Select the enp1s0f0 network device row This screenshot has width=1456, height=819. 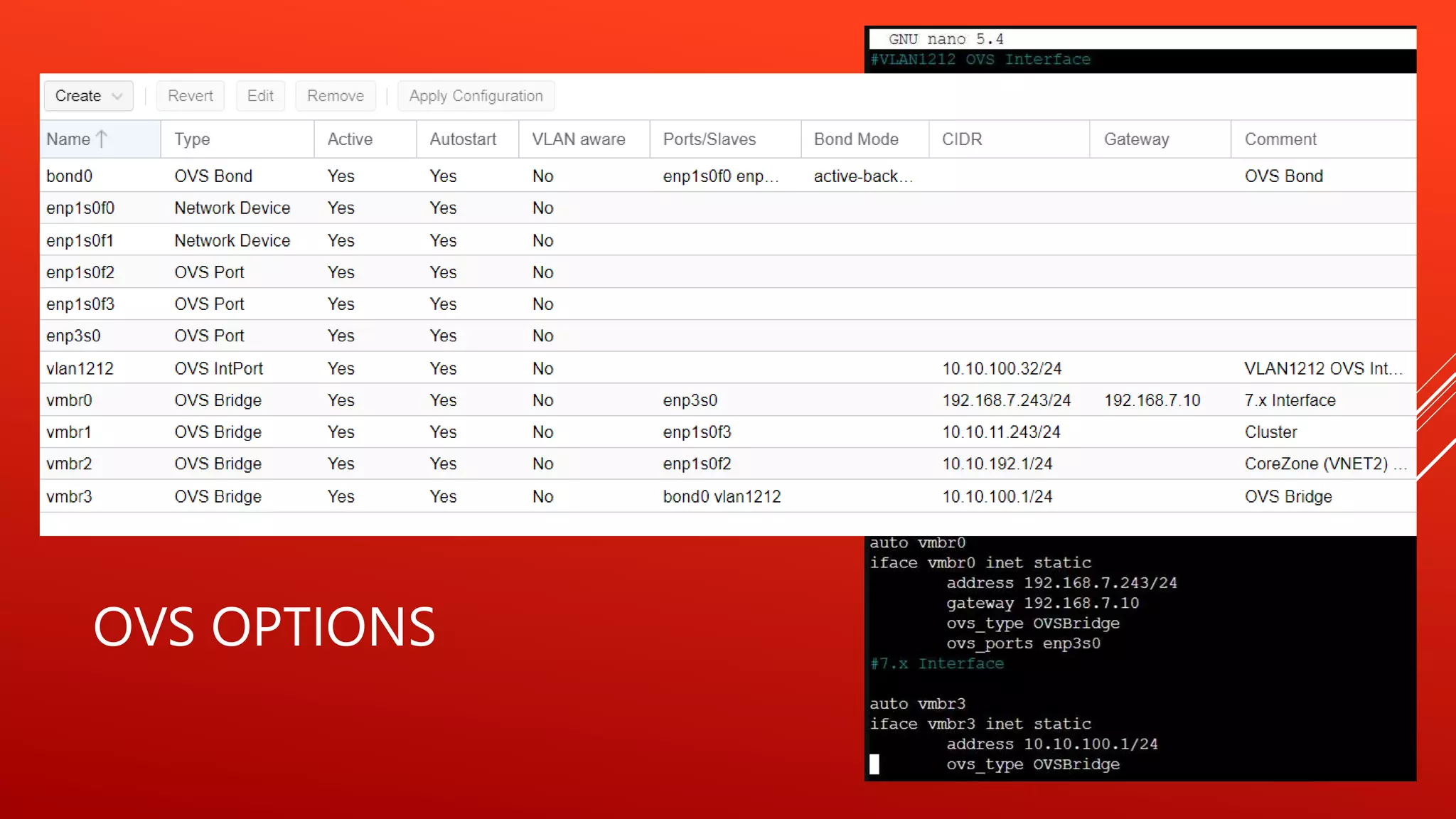(x=80, y=208)
